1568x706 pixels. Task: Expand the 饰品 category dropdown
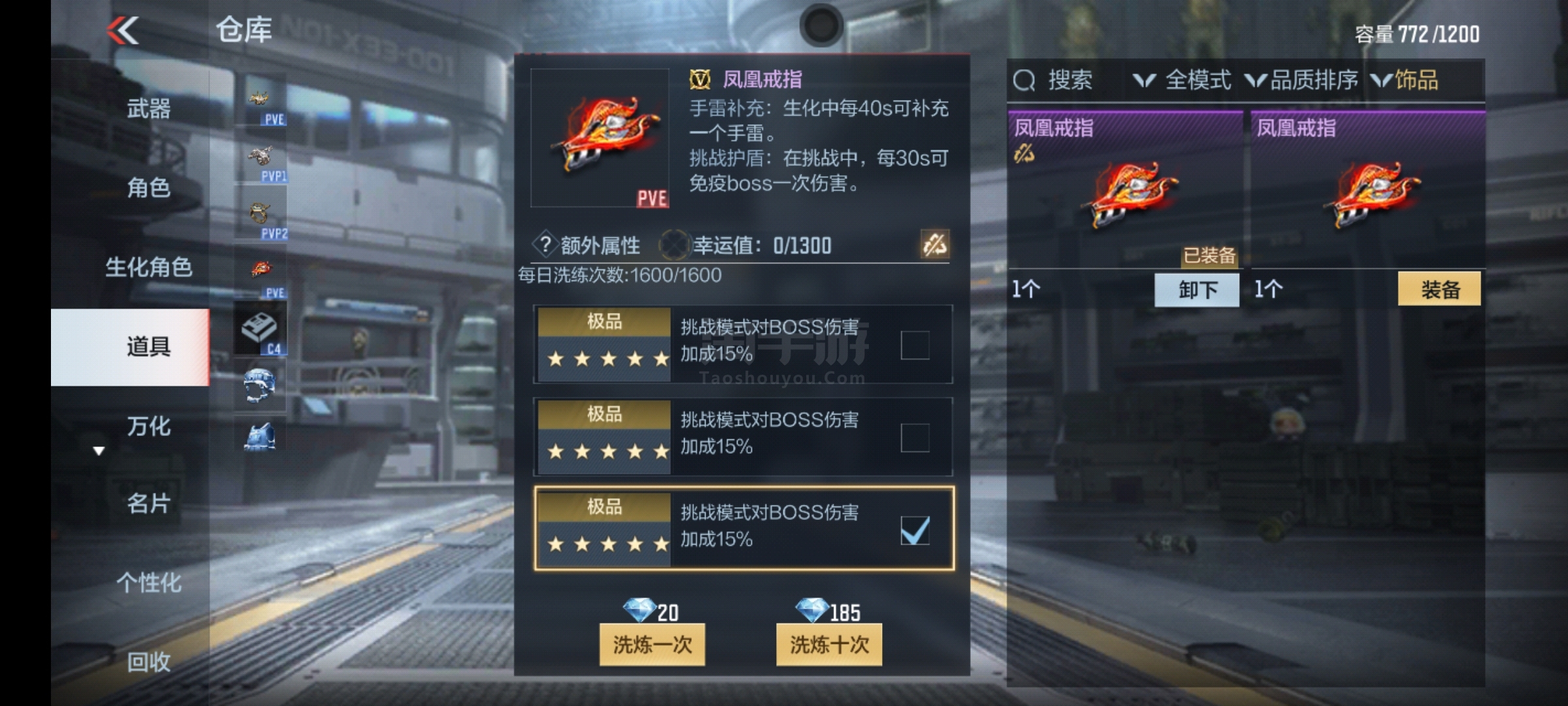tap(1404, 80)
